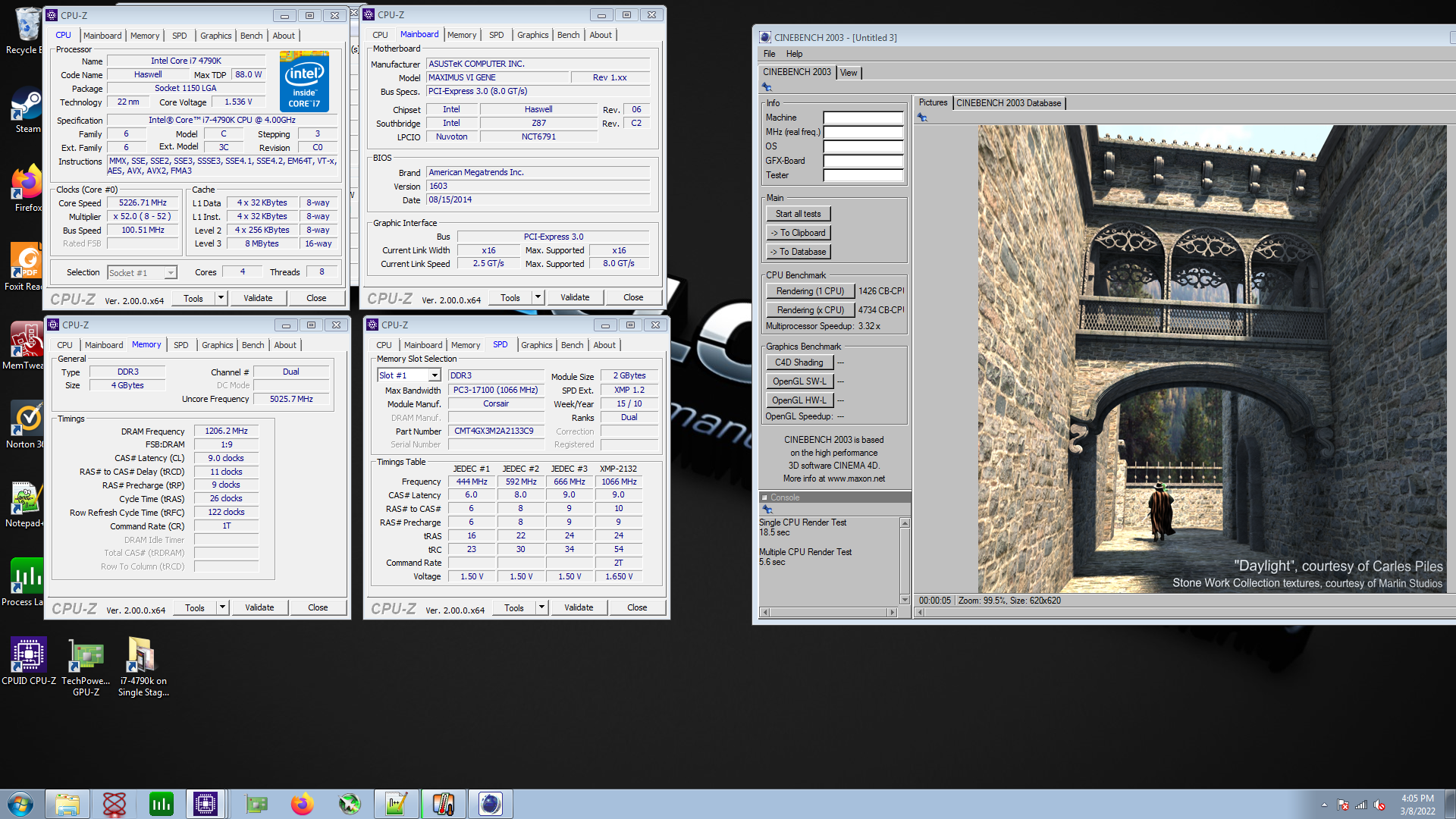Click the Console scrollbar up arrow
This screenshot has width=1456, height=819.
(905, 523)
